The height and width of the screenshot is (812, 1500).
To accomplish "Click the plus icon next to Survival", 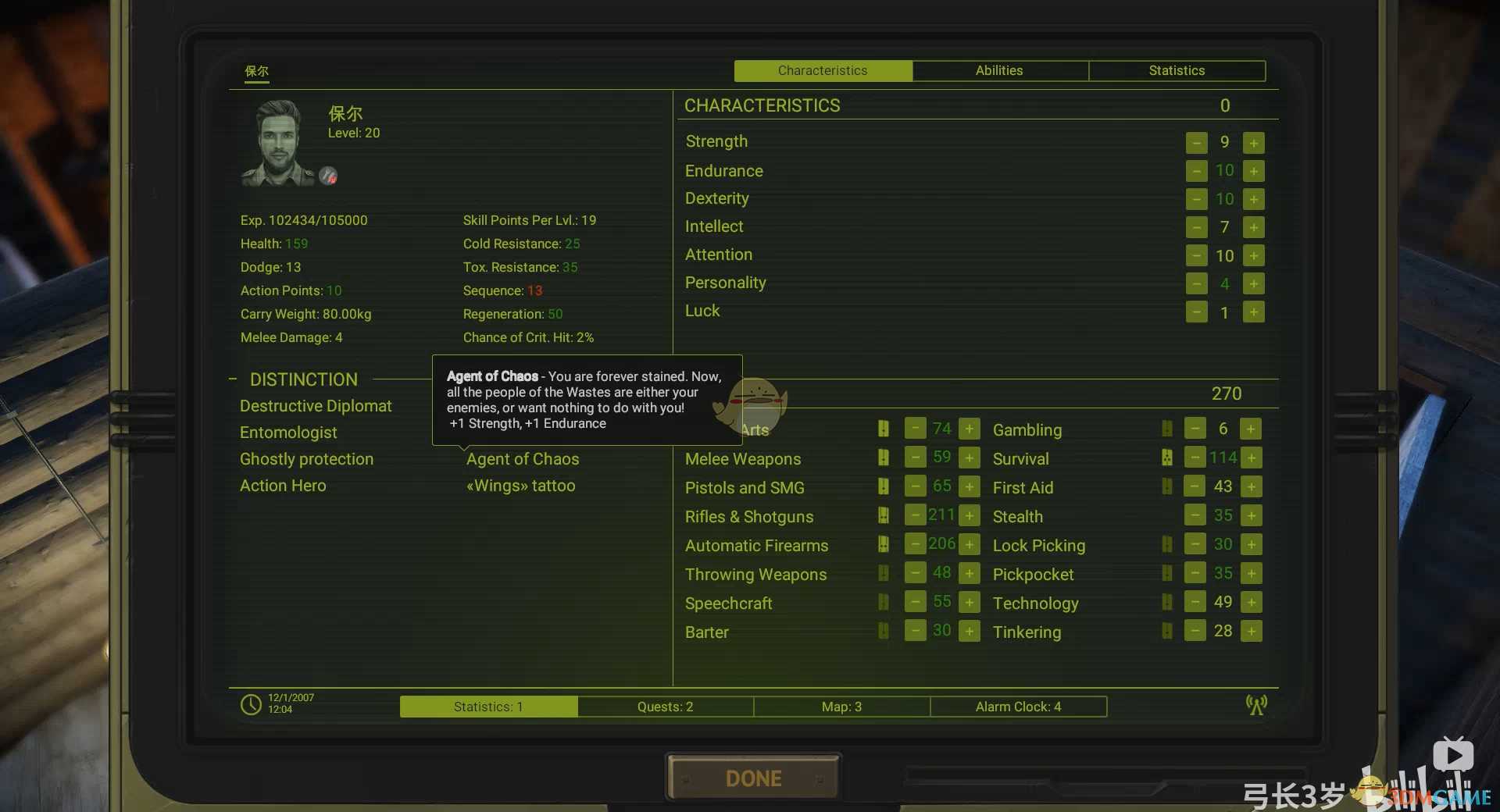I will (x=1251, y=458).
